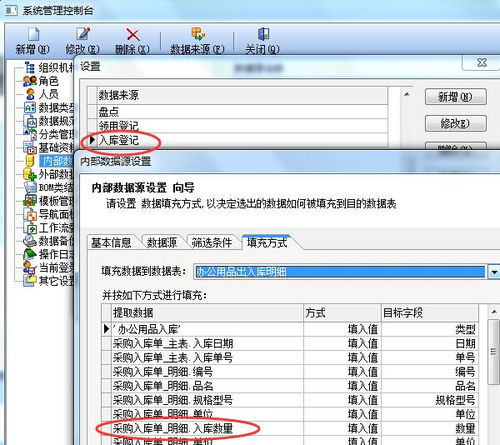
Task: Select the 操作日志 tree item
Action: (x=56, y=254)
